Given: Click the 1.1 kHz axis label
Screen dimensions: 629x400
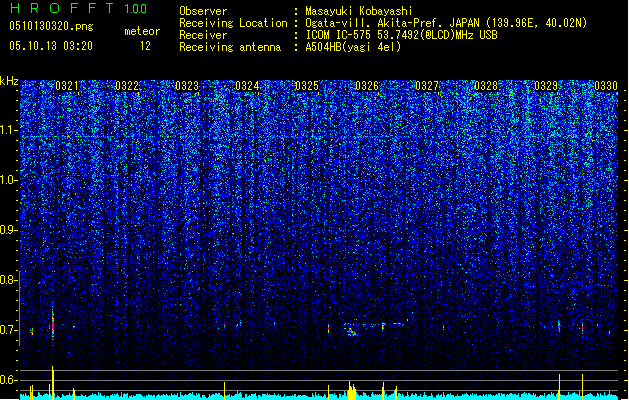Looking at the screenshot, I should click(9, 130).
